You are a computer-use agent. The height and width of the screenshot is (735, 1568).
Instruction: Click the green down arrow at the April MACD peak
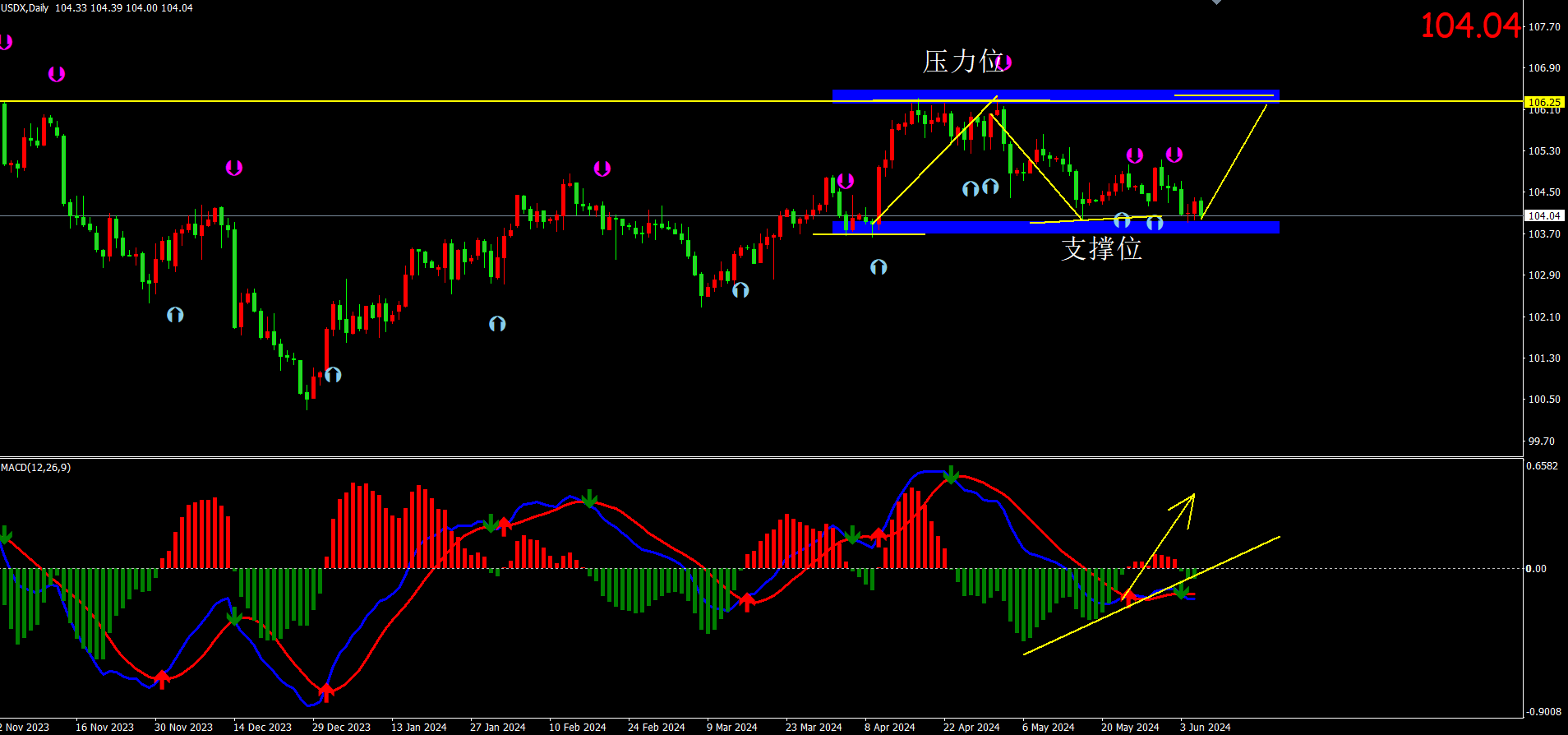click(951, 475)
